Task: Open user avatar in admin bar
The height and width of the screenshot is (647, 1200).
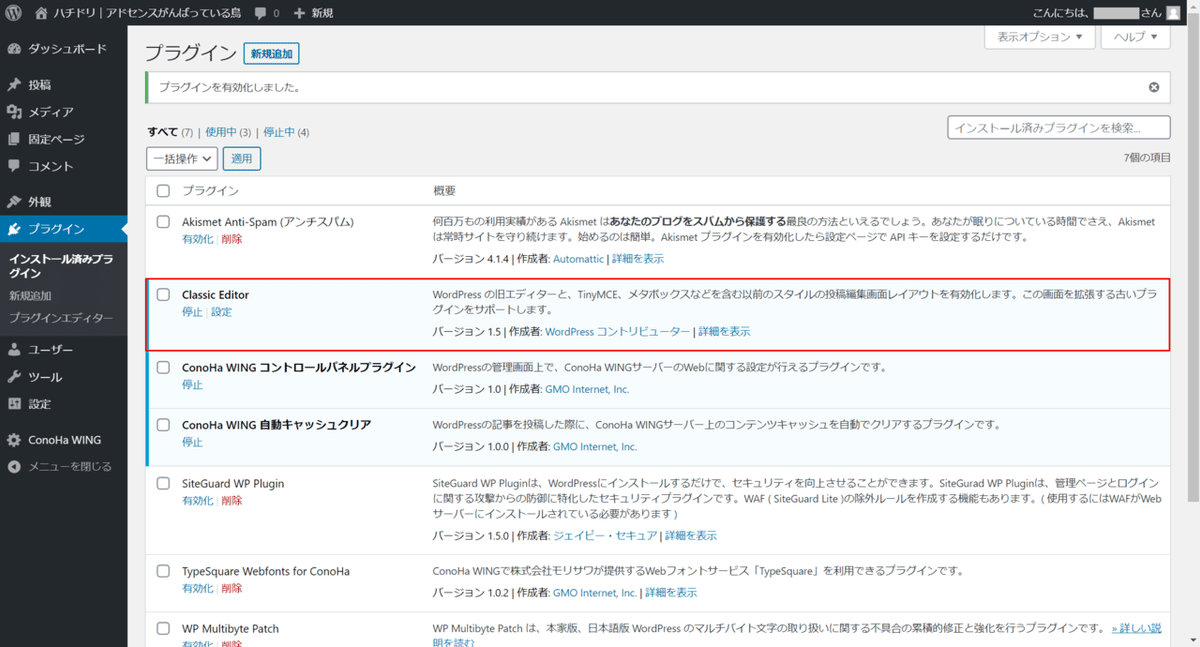Action: (x=1173, y=13)
